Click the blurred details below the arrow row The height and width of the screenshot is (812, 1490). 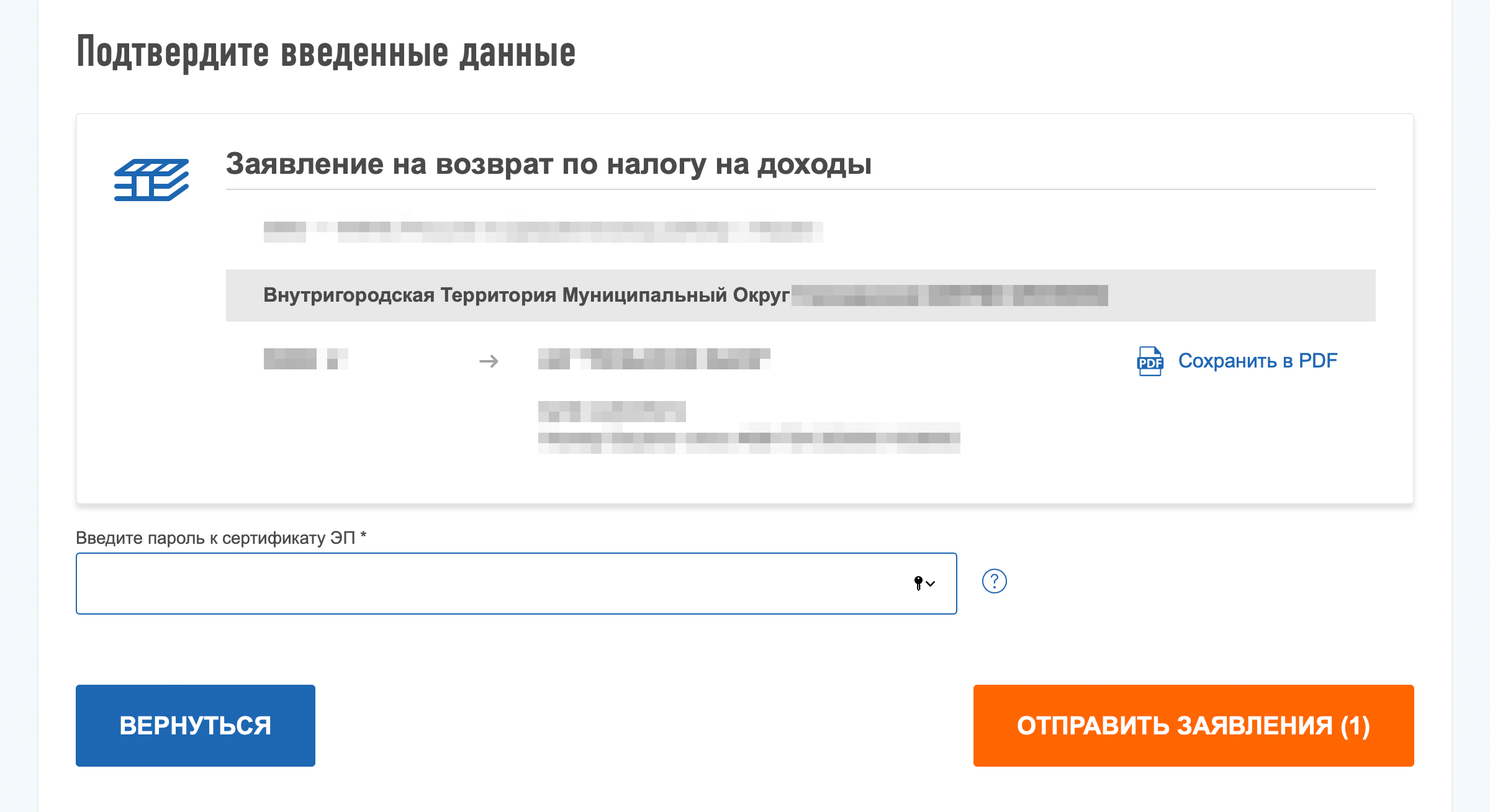(x=749, y=427)
